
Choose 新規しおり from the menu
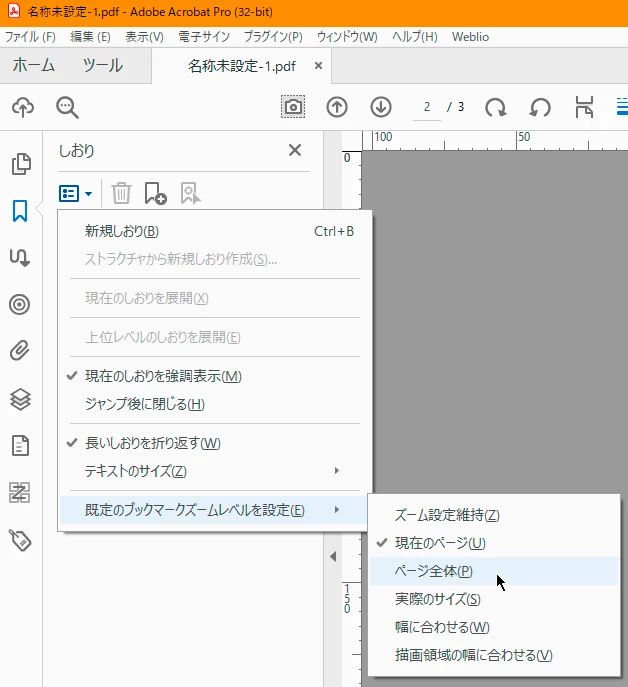click(215, 231)
